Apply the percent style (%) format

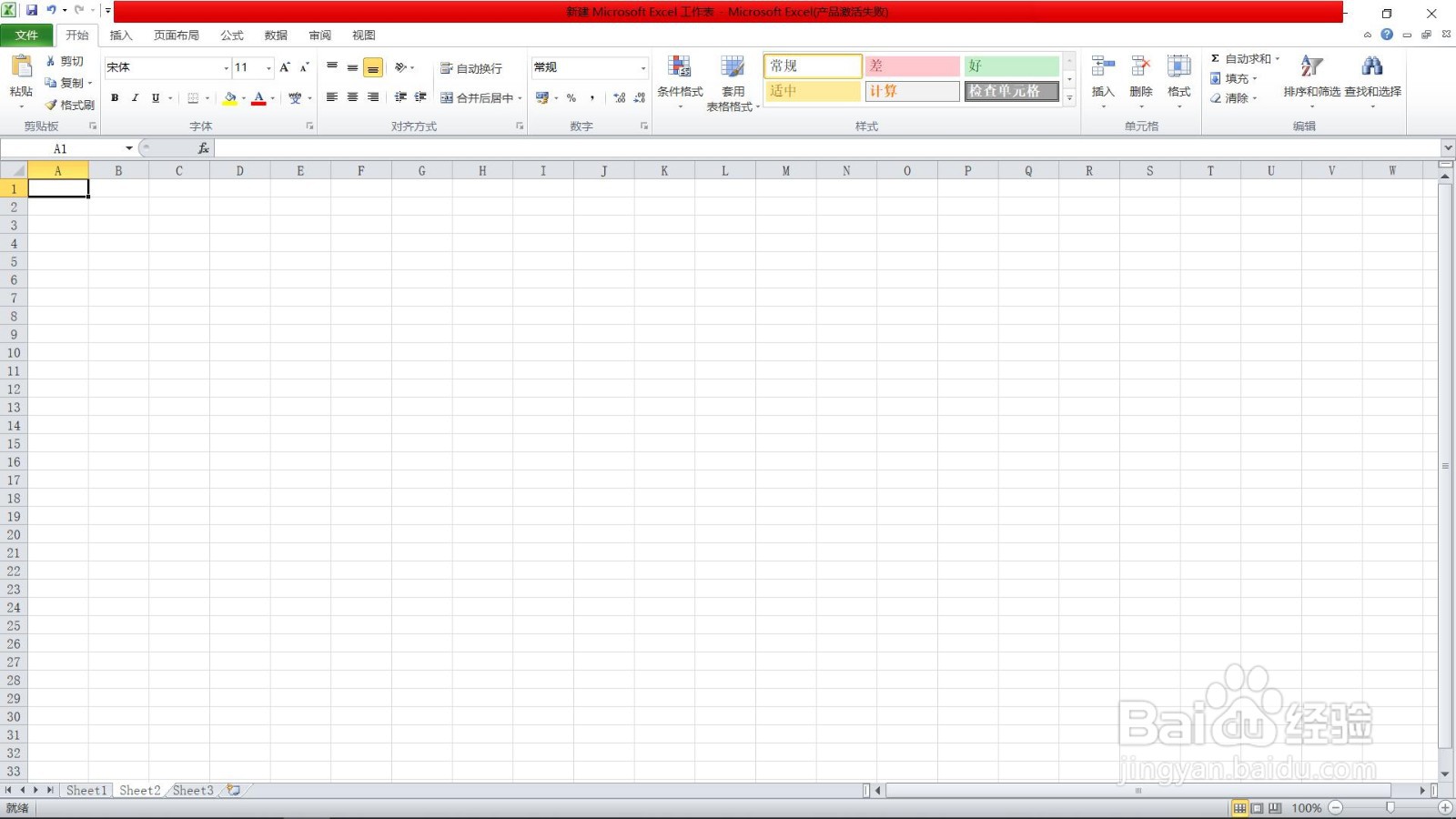click(571, 97)
